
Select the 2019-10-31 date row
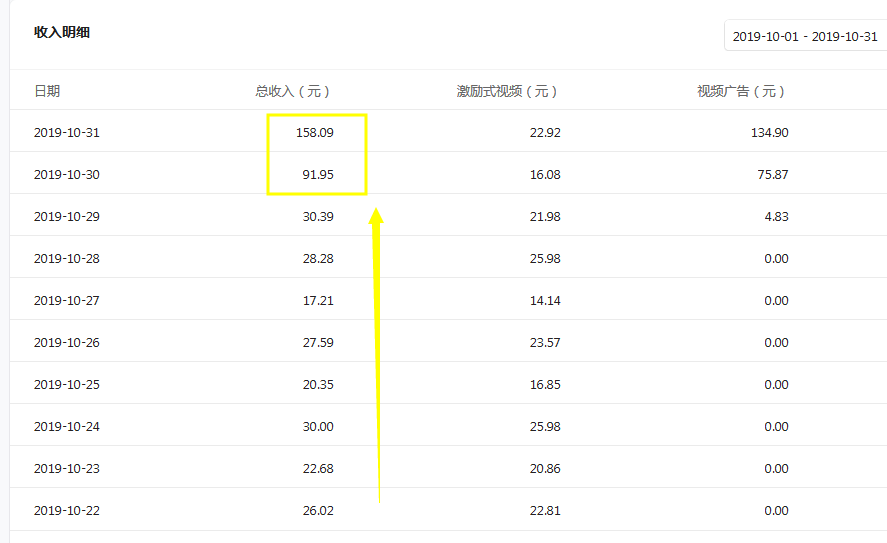tap(67, 133)
